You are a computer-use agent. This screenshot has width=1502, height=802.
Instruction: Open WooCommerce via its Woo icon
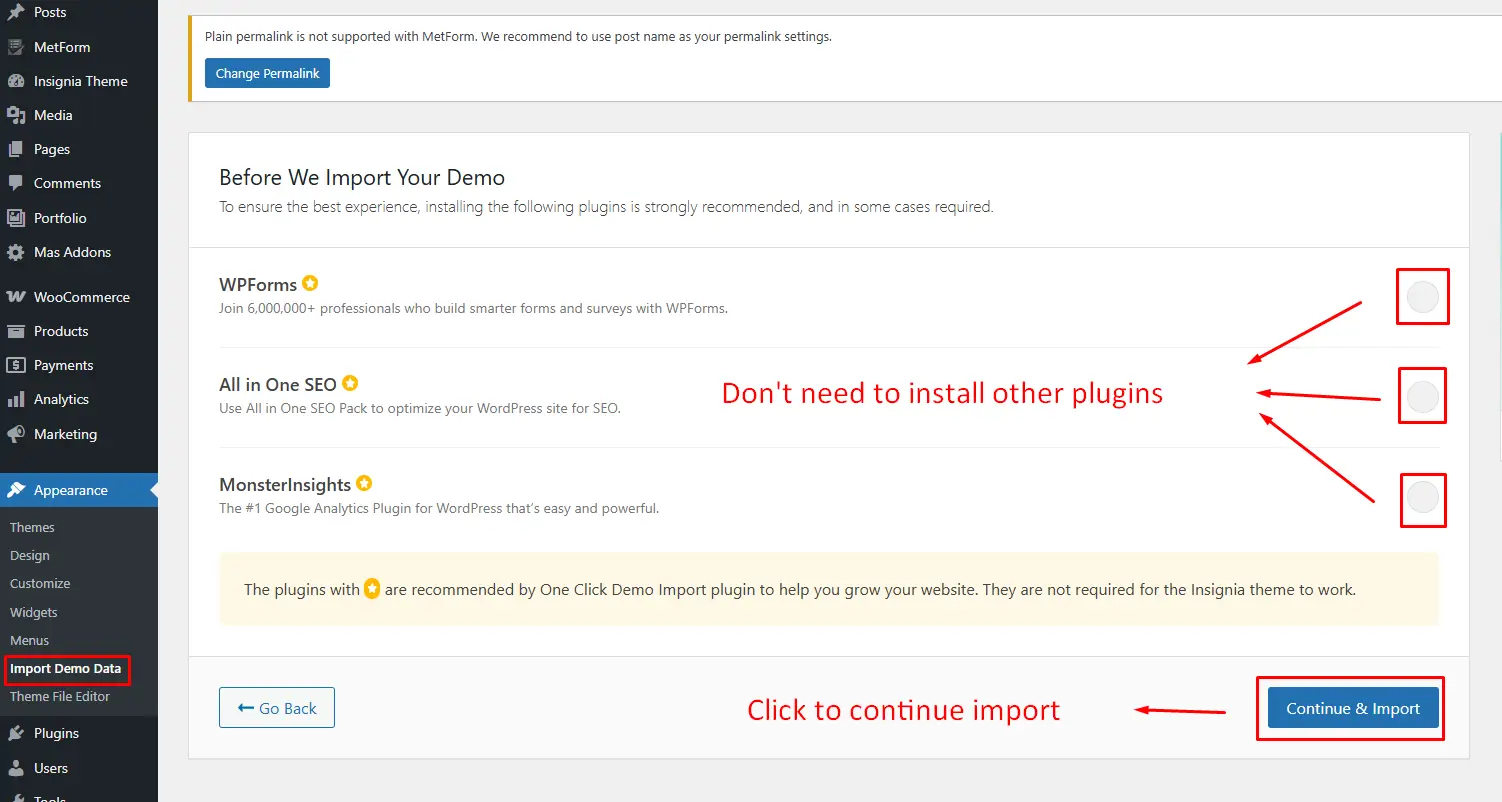coord(16,297)
